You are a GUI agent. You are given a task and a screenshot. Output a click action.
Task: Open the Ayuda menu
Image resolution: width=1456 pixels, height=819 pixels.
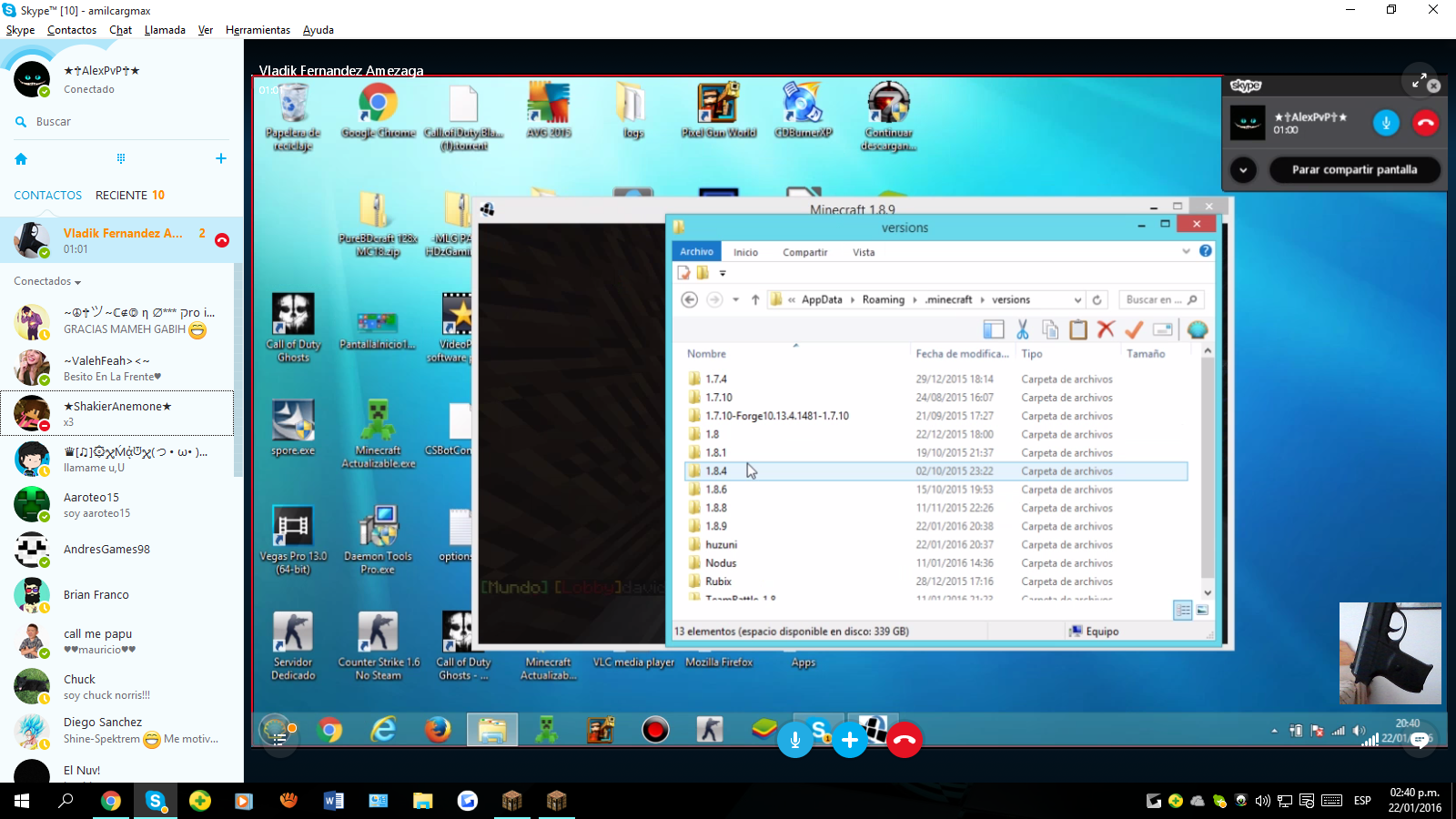[x=318, y=30]
